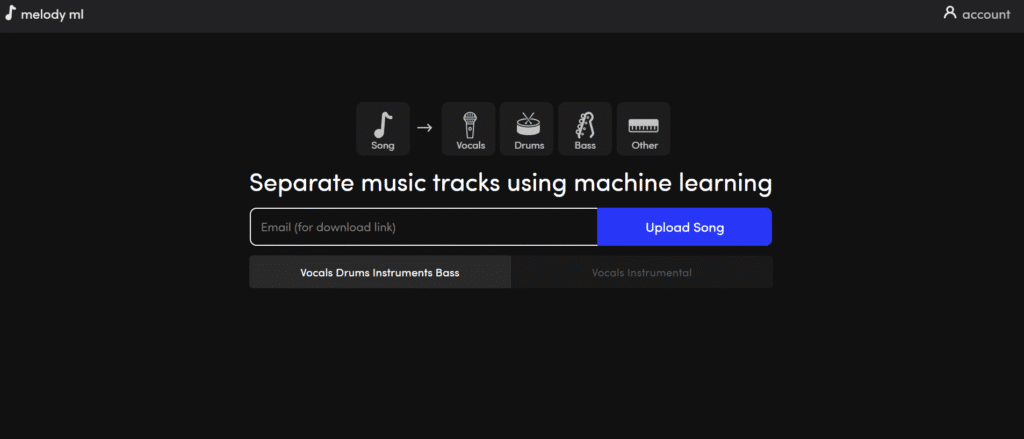Go to the melody ml home link
1024x439 pixels.
(x=52, y=14)
